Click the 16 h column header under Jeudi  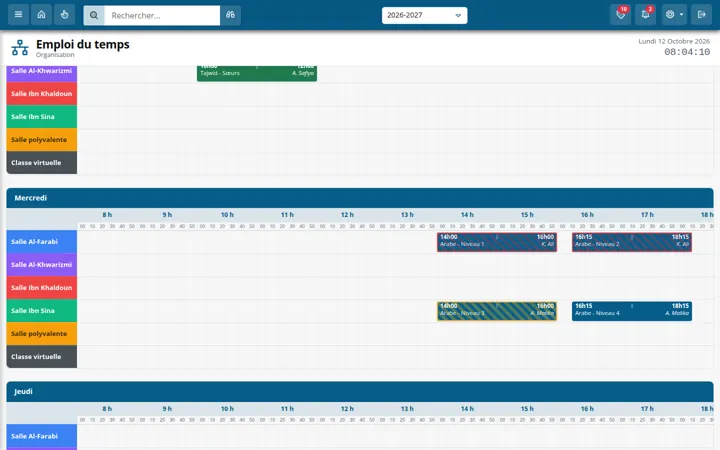click(587, 408)
